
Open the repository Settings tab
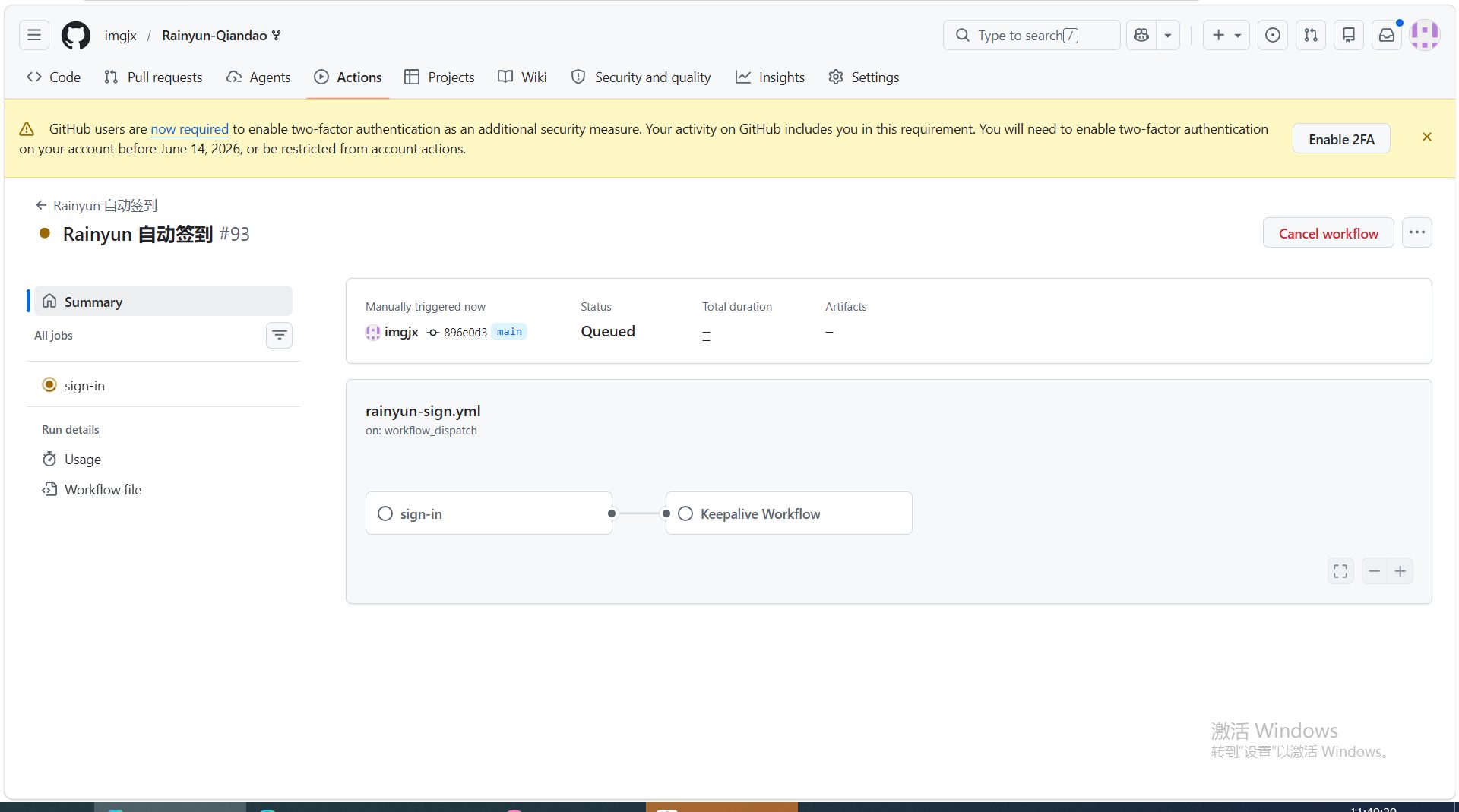pos(863,77)
